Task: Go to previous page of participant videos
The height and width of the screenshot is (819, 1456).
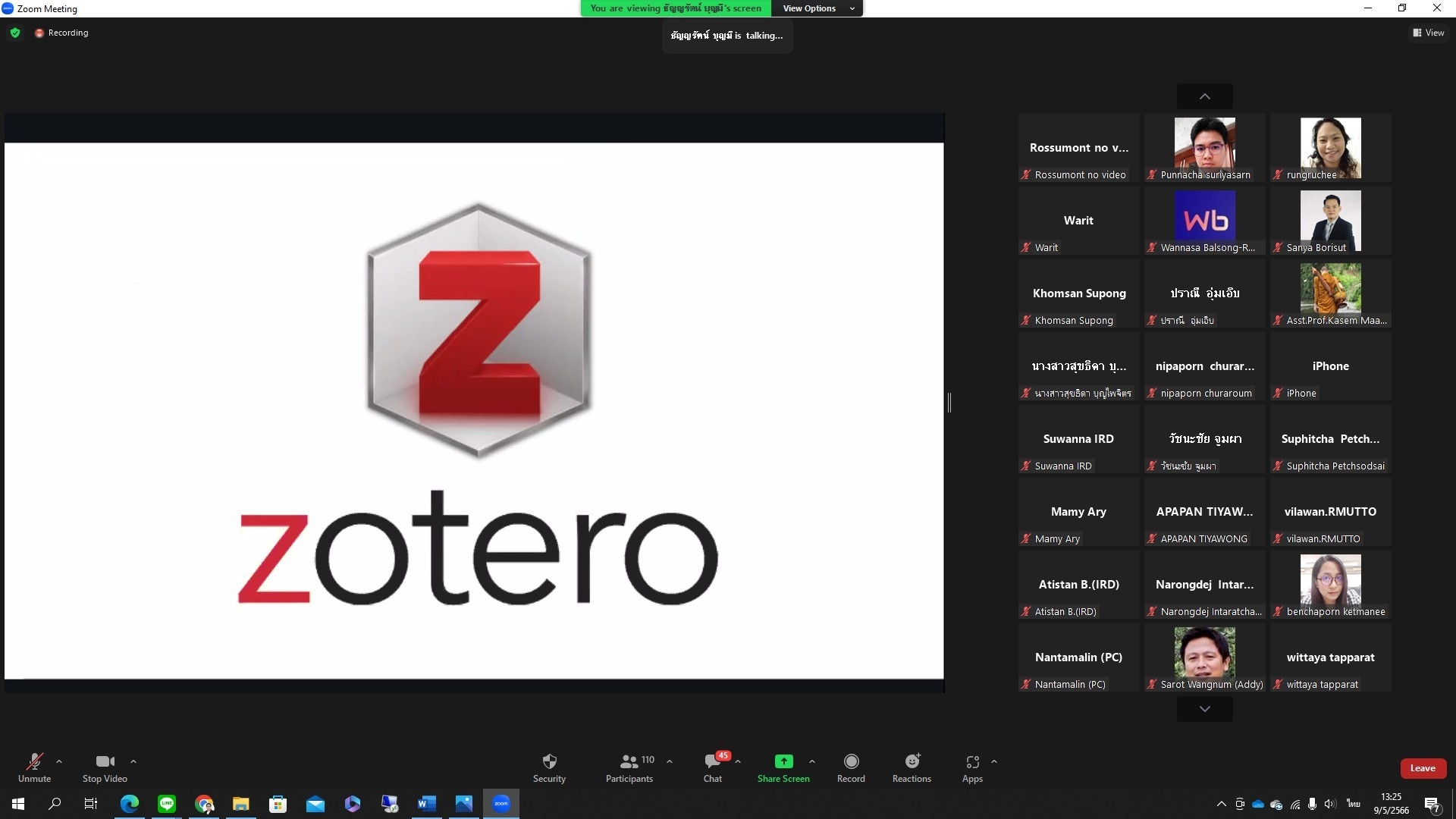Action: point(1204,96)
